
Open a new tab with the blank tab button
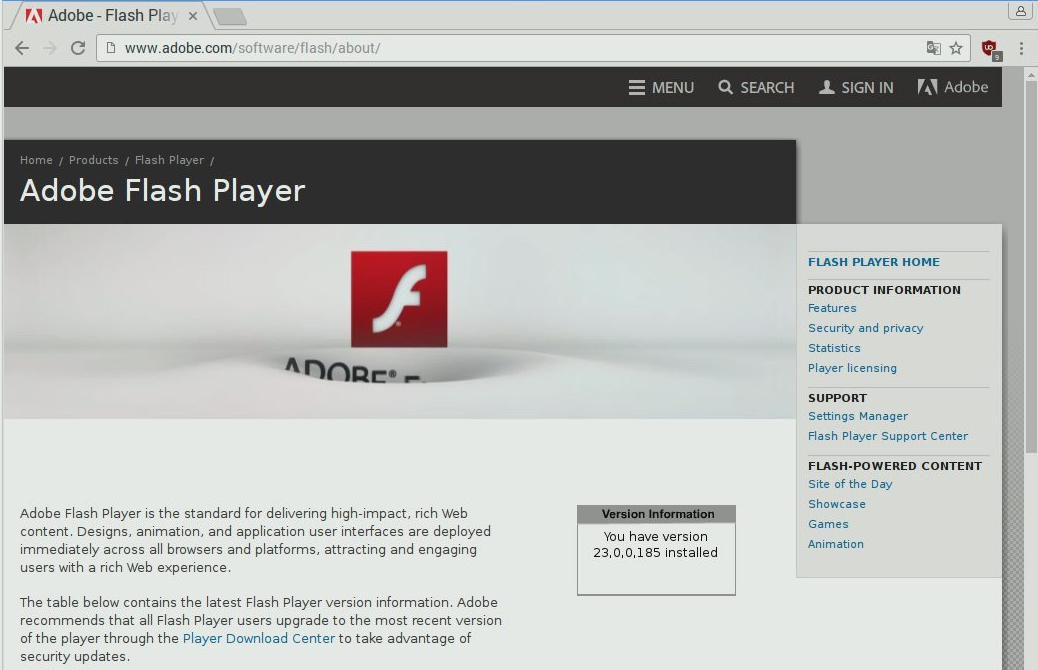pyautogui.click(x=230, y=17)
